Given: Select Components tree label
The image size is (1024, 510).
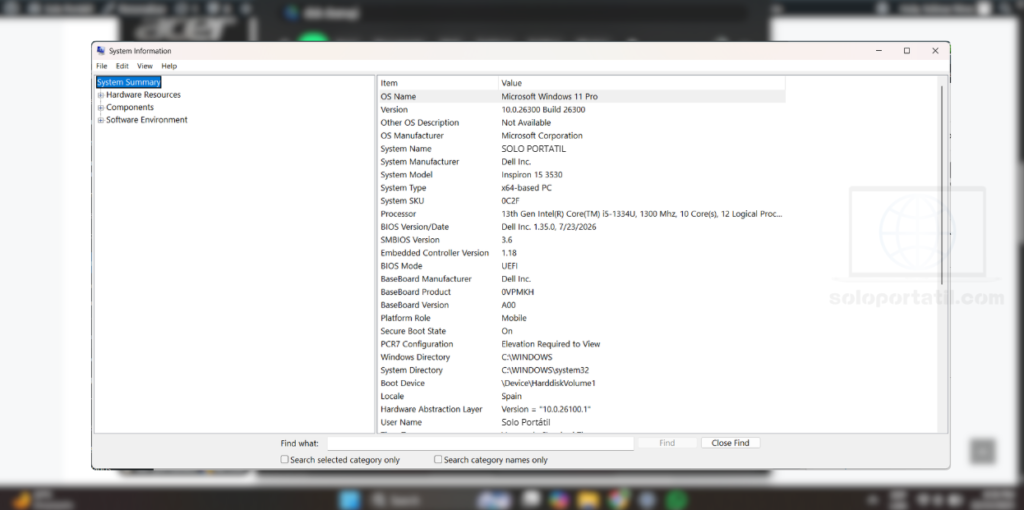Looking at the screenshot, I should pos(130,107).
